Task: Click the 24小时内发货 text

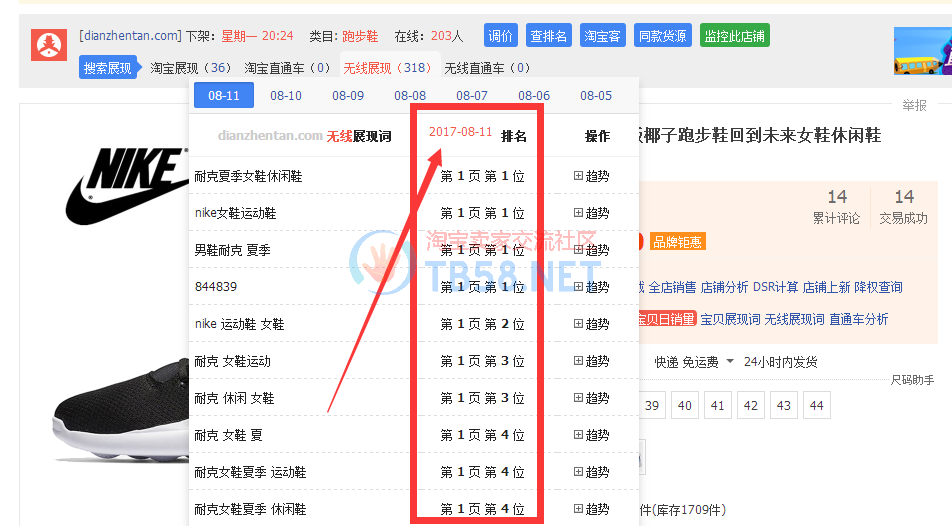Action: [x=781, y=362]
